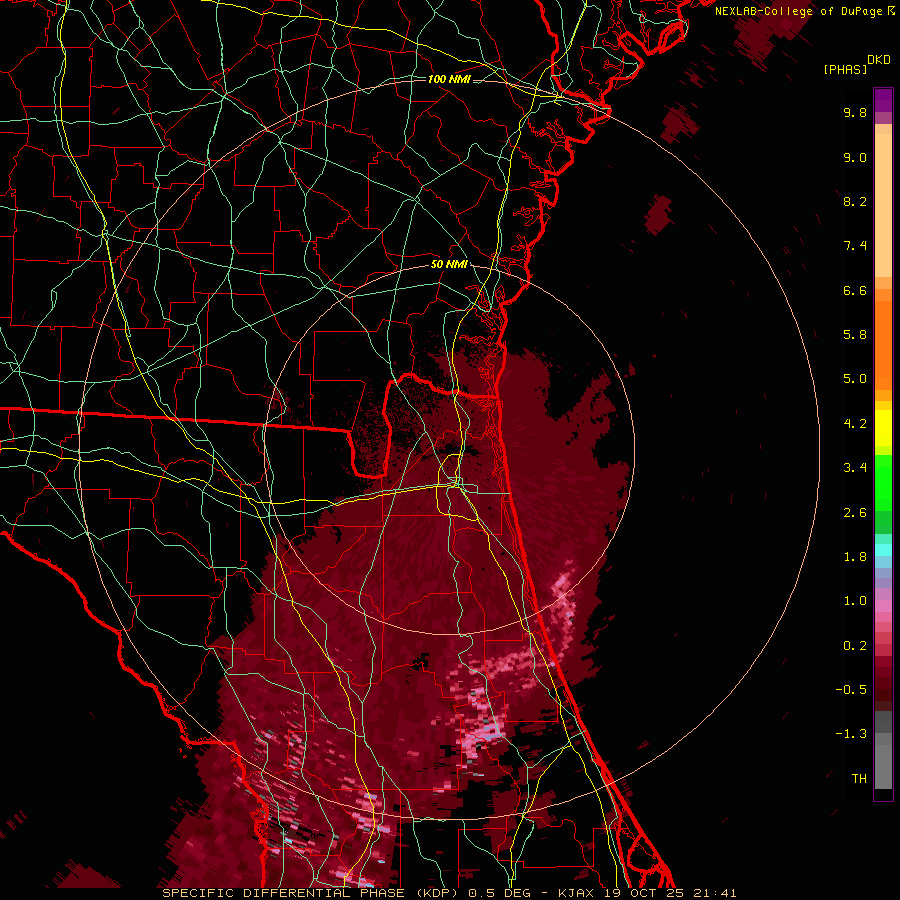This screenshot has height=900, width=900.
Task: Click the gray segment of the color bar
Action: (x=883, y=750)
